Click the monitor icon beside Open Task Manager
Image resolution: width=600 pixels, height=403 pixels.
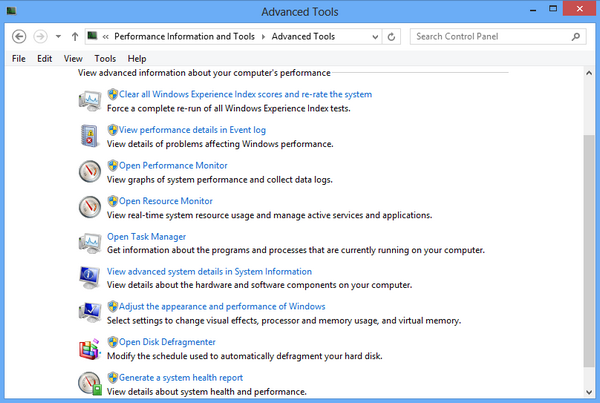90,243
